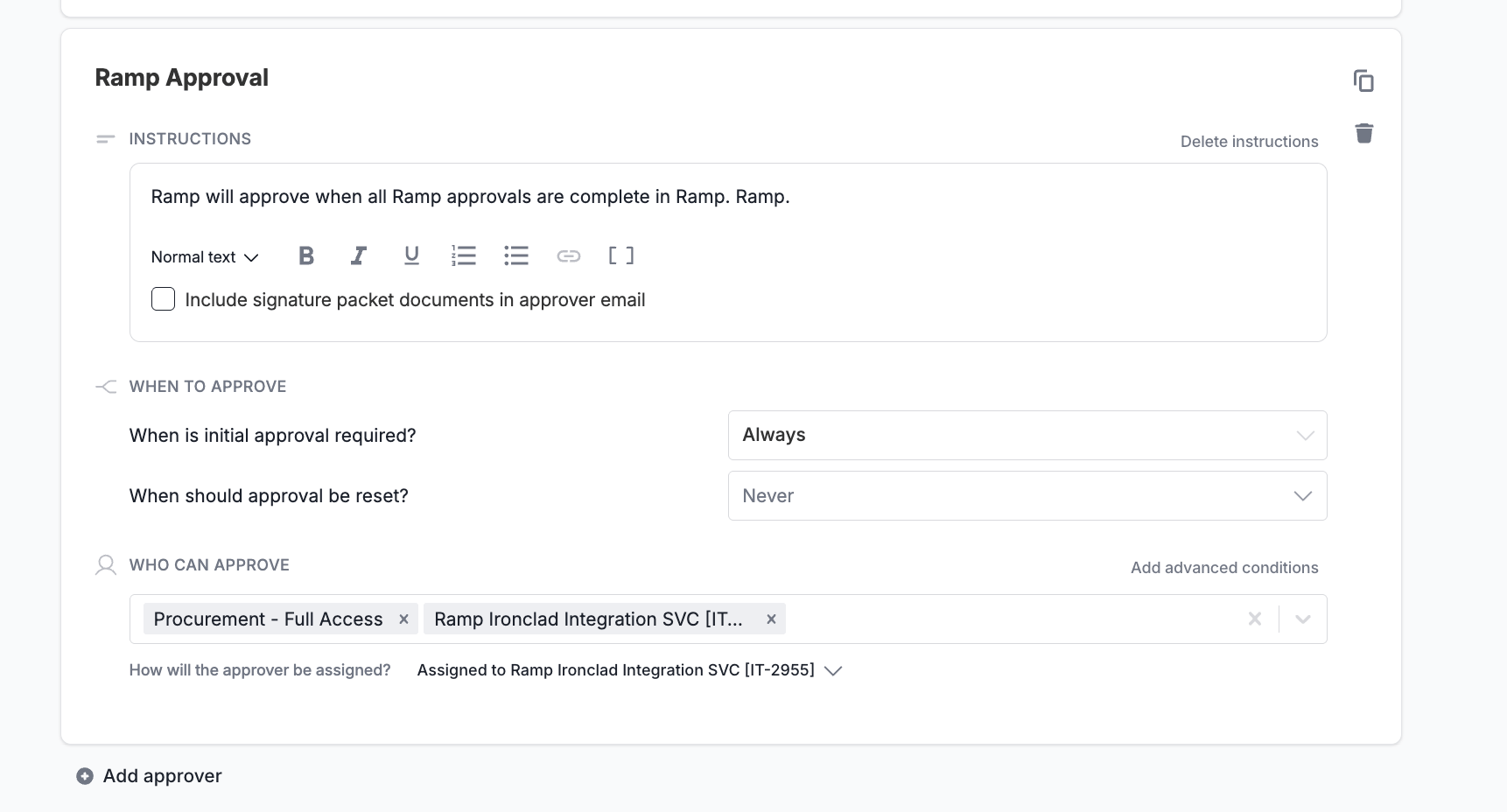Toggle underline formatting in instructions editor

(411, 255)
